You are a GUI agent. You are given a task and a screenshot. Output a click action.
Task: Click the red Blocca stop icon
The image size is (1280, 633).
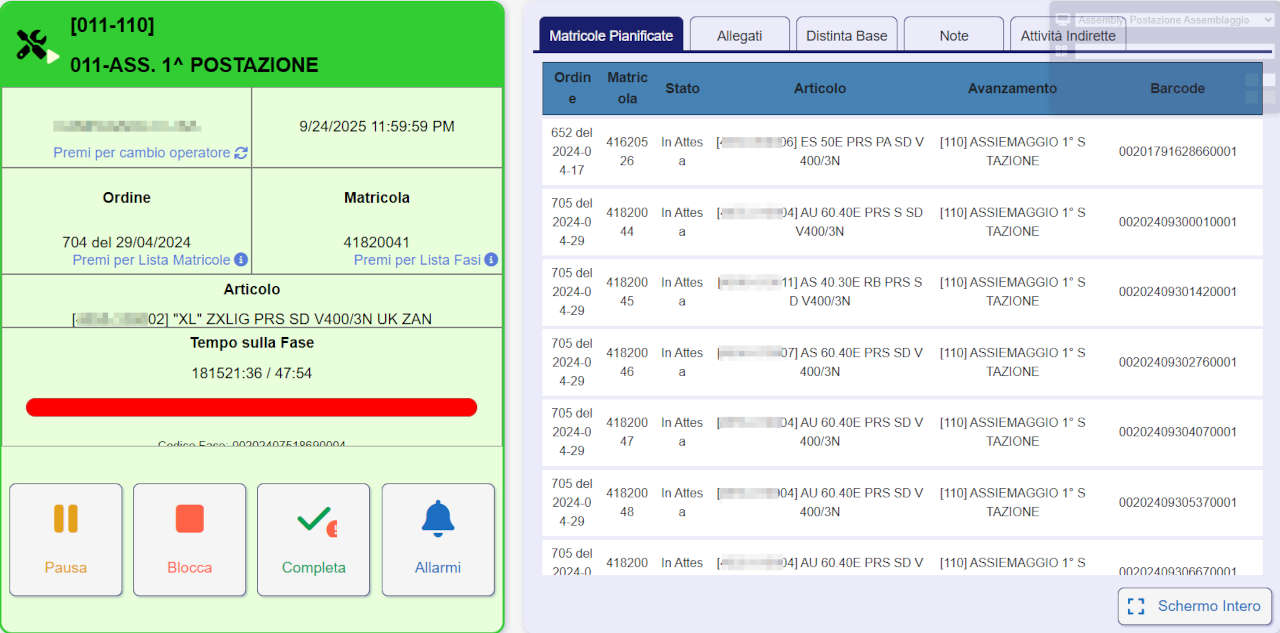coord(190,518)
